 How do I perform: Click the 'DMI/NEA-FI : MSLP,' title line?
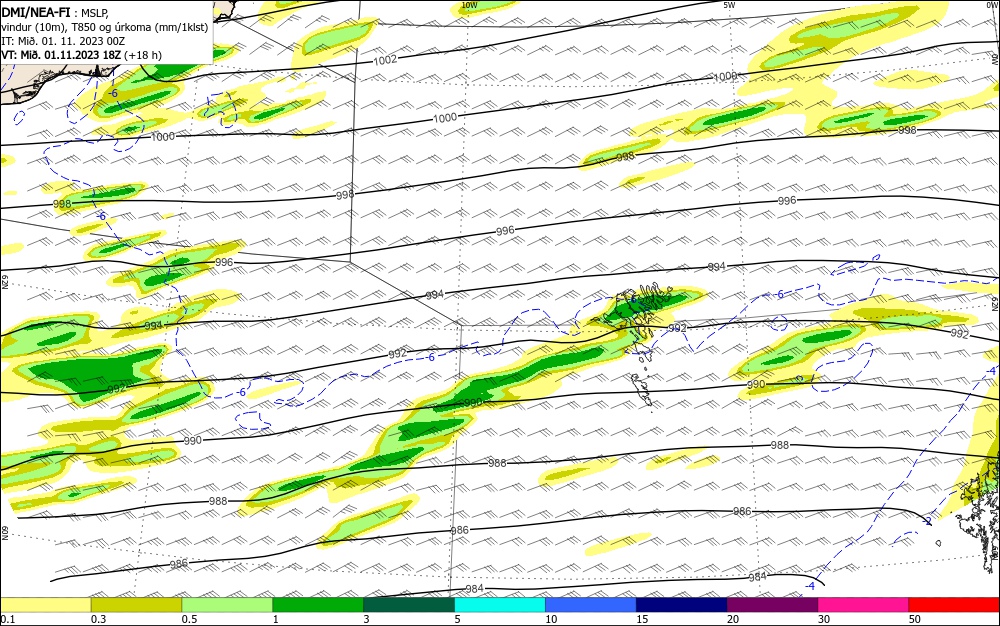55,11
